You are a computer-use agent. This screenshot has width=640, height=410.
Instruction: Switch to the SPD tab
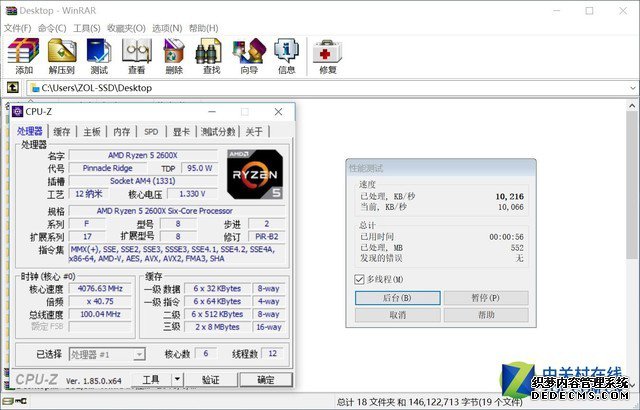point(151,131)
